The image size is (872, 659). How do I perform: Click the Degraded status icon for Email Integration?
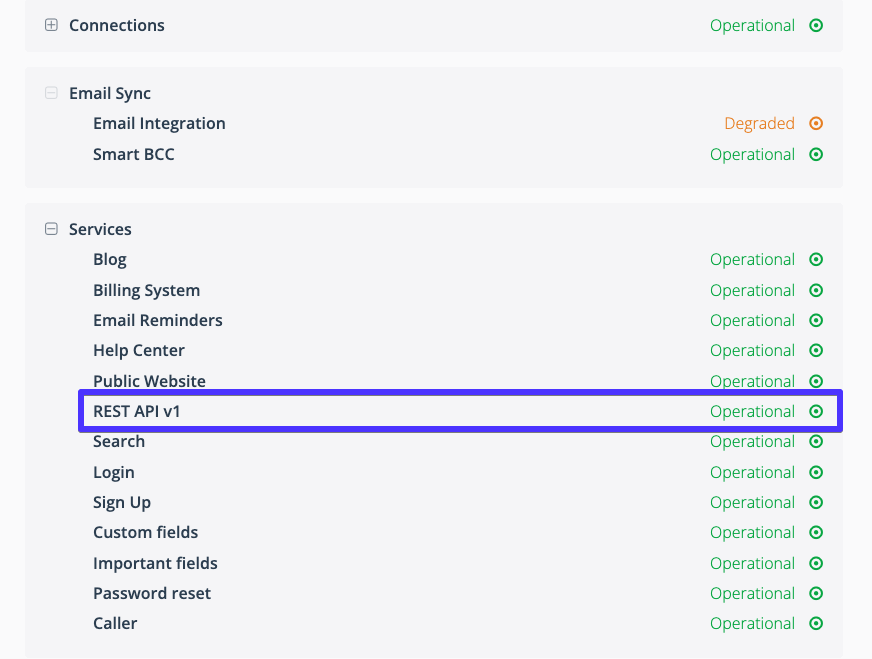pos(816,123)
